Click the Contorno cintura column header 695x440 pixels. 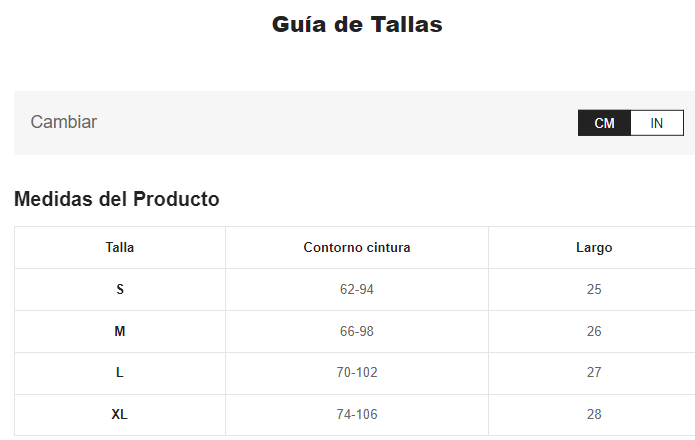point(357,247)
